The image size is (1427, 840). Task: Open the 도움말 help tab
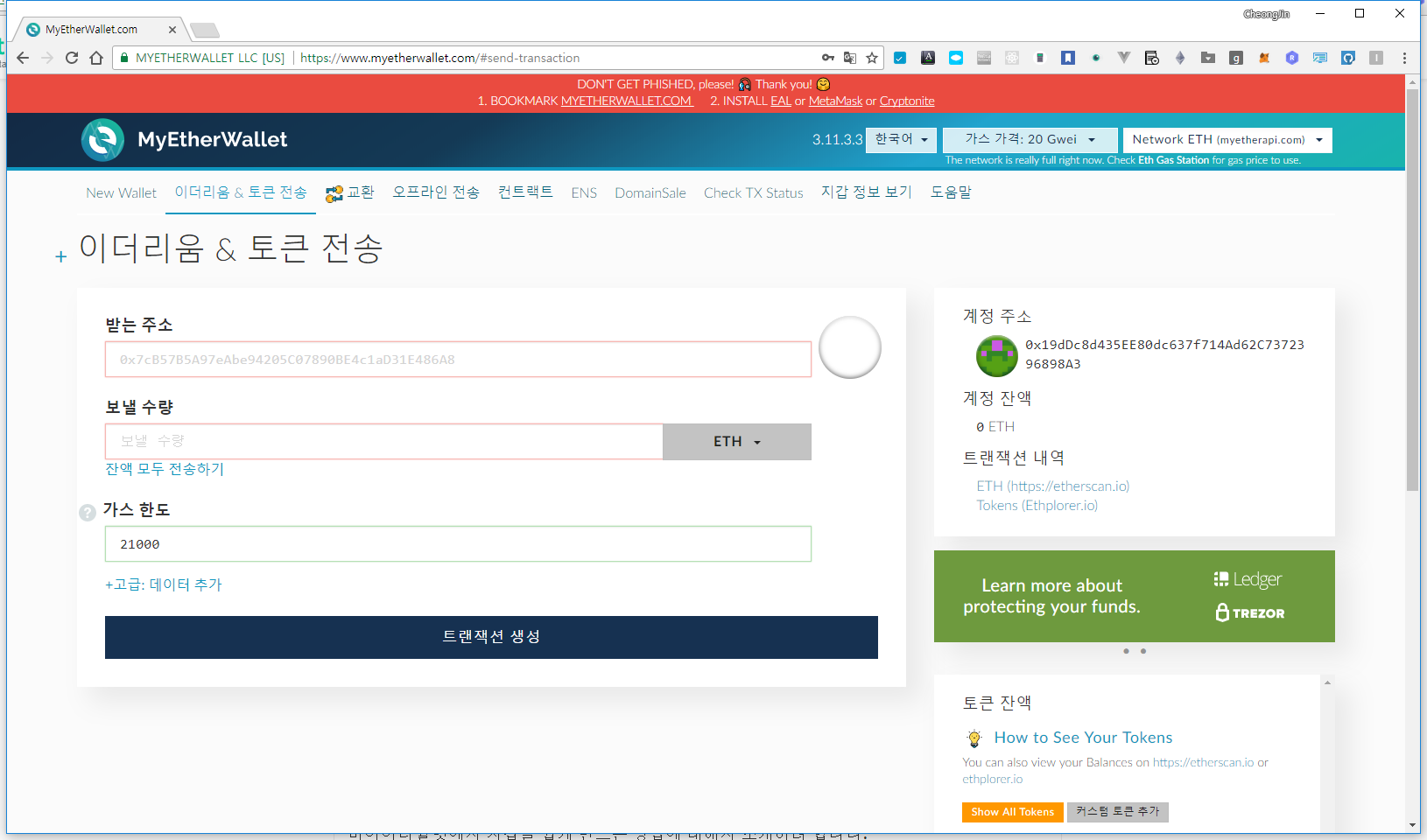click(951, 192)
